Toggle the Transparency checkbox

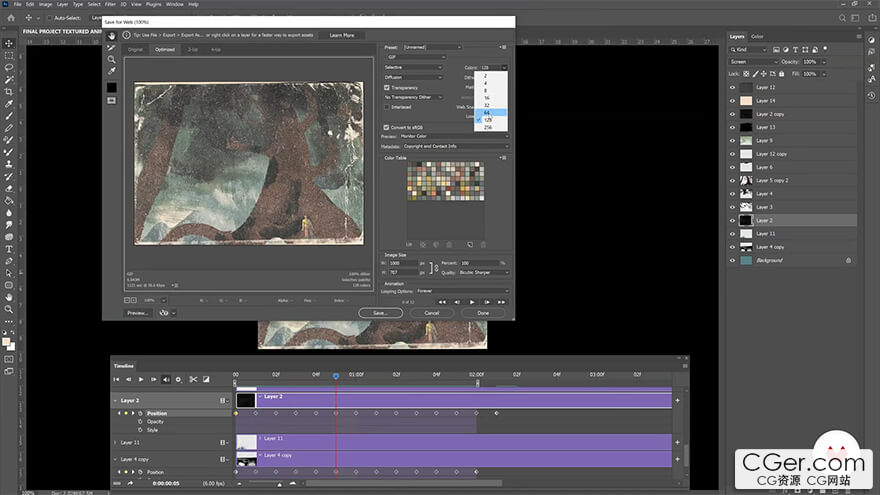click(387, 88)
